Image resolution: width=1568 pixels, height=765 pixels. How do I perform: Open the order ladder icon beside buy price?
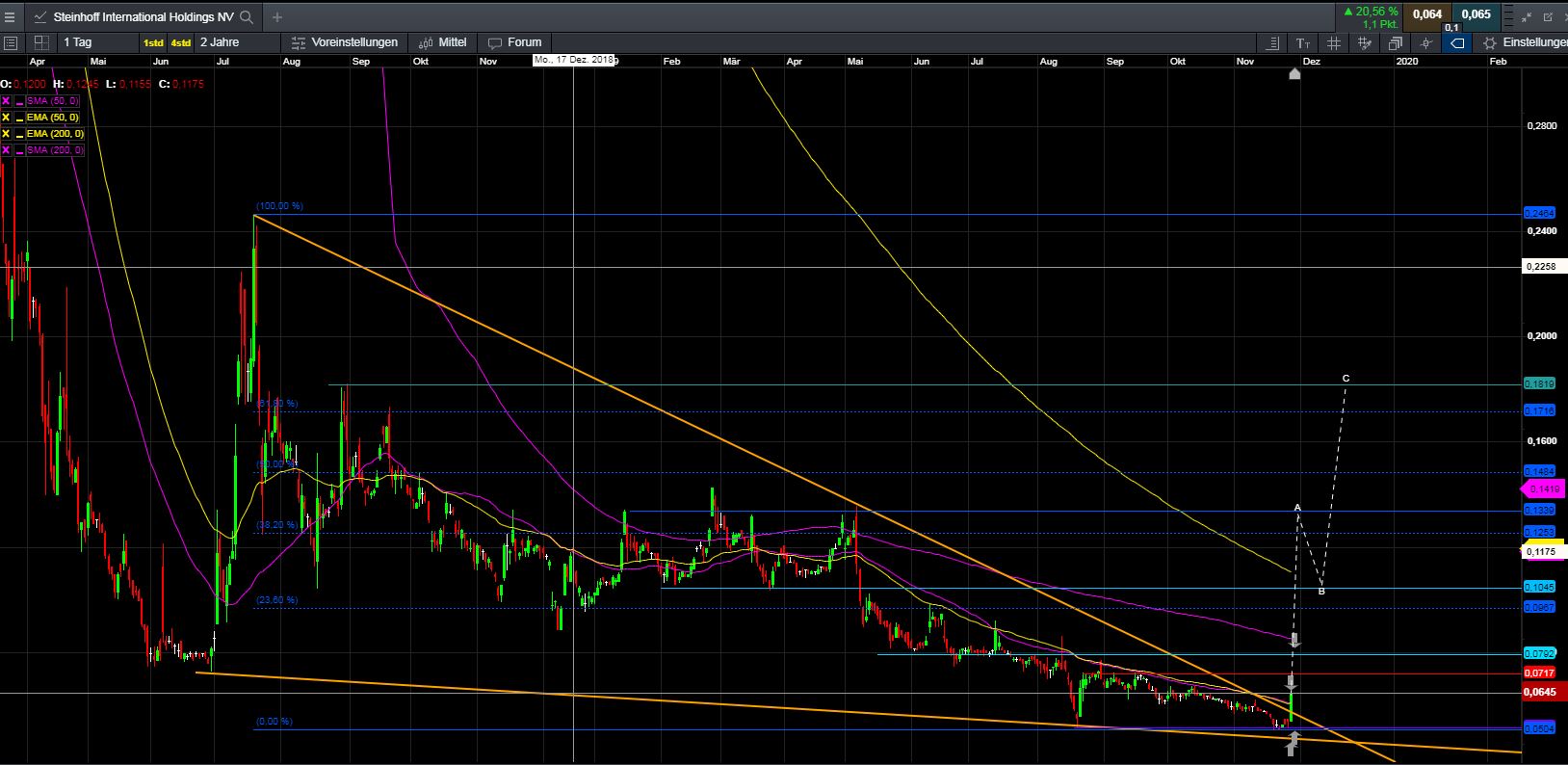click(x=1508, y=16)
